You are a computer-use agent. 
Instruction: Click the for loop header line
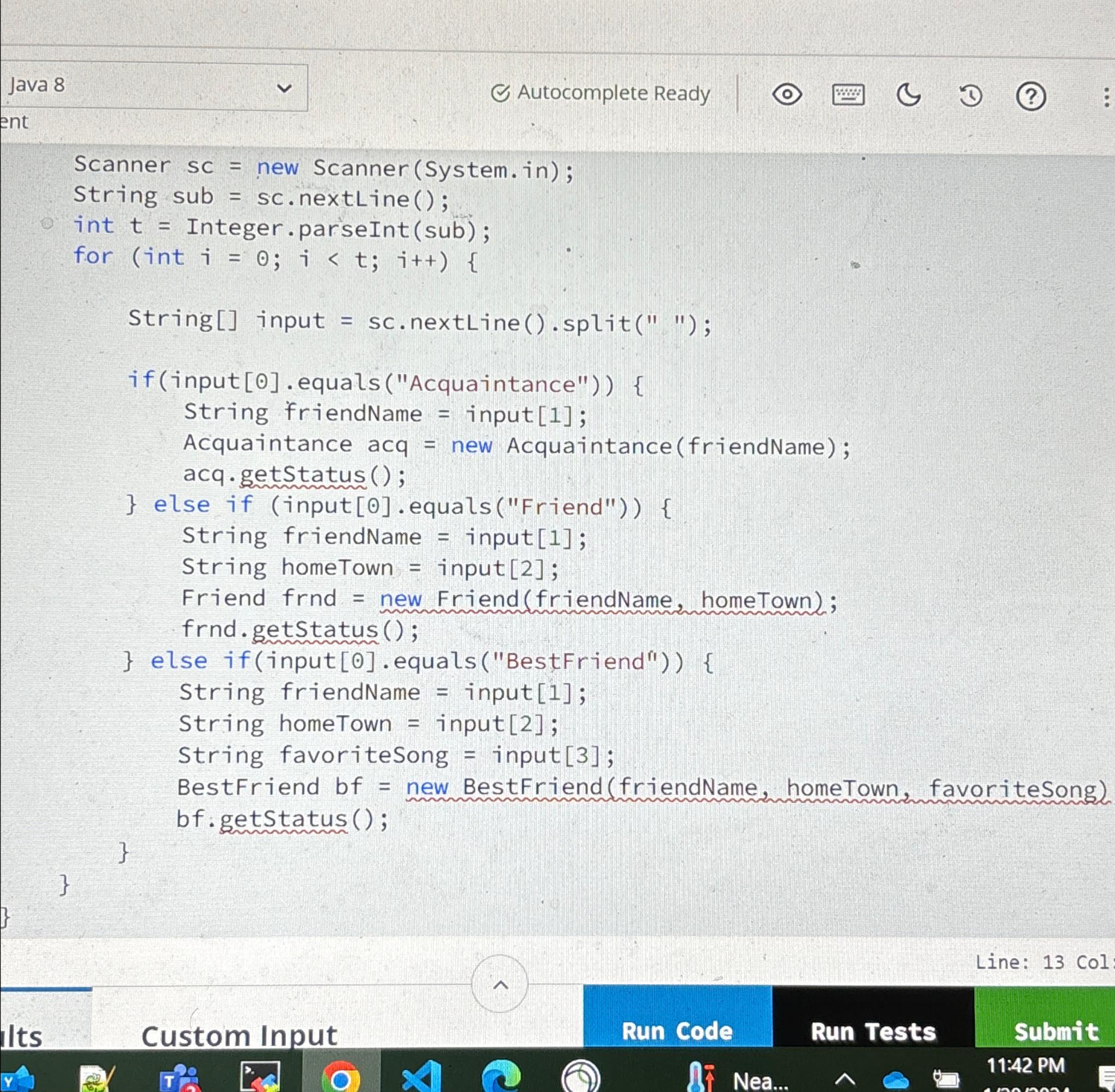click(x=275, y=258)
